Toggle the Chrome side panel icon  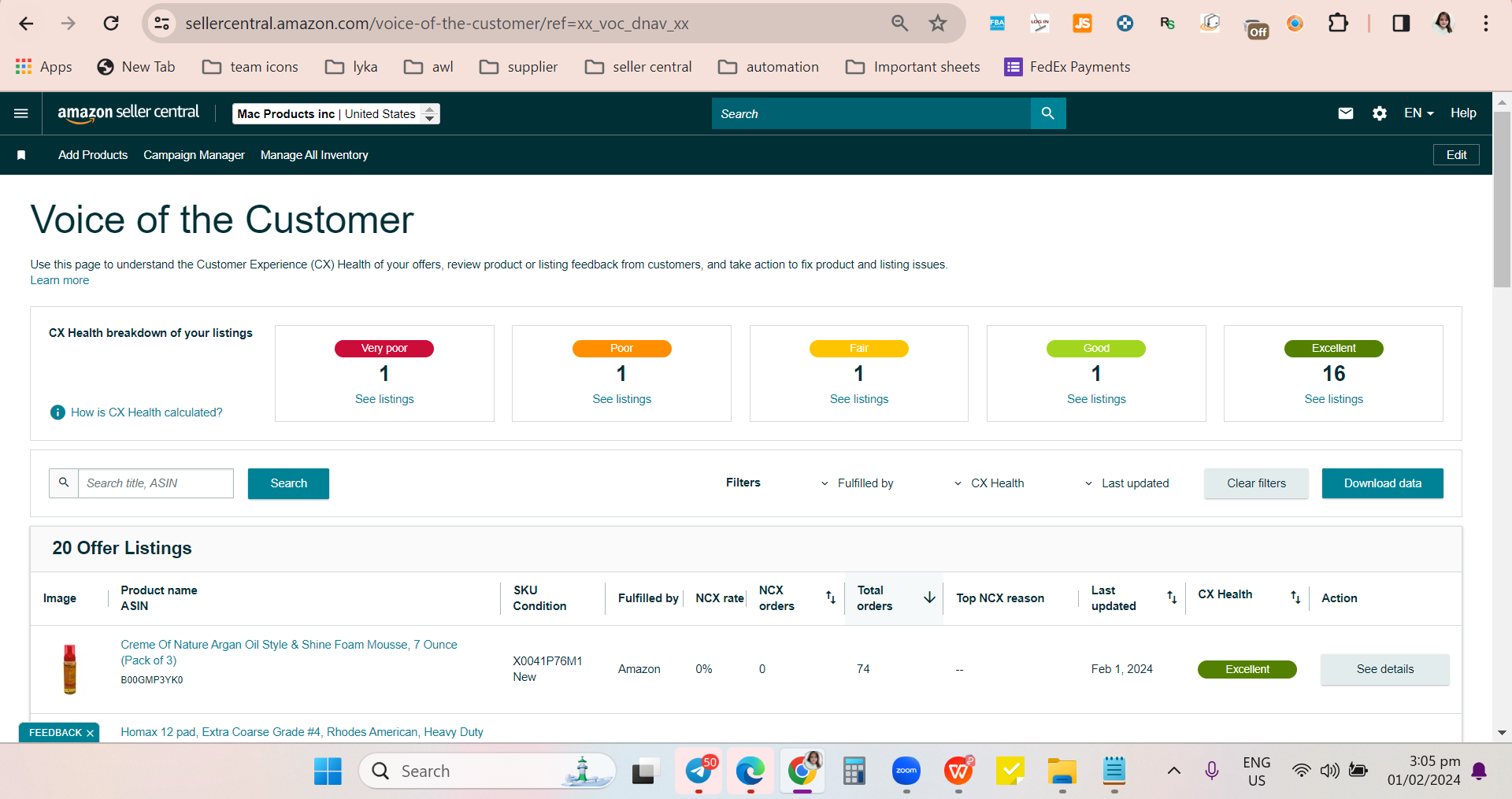point(1401,24)
